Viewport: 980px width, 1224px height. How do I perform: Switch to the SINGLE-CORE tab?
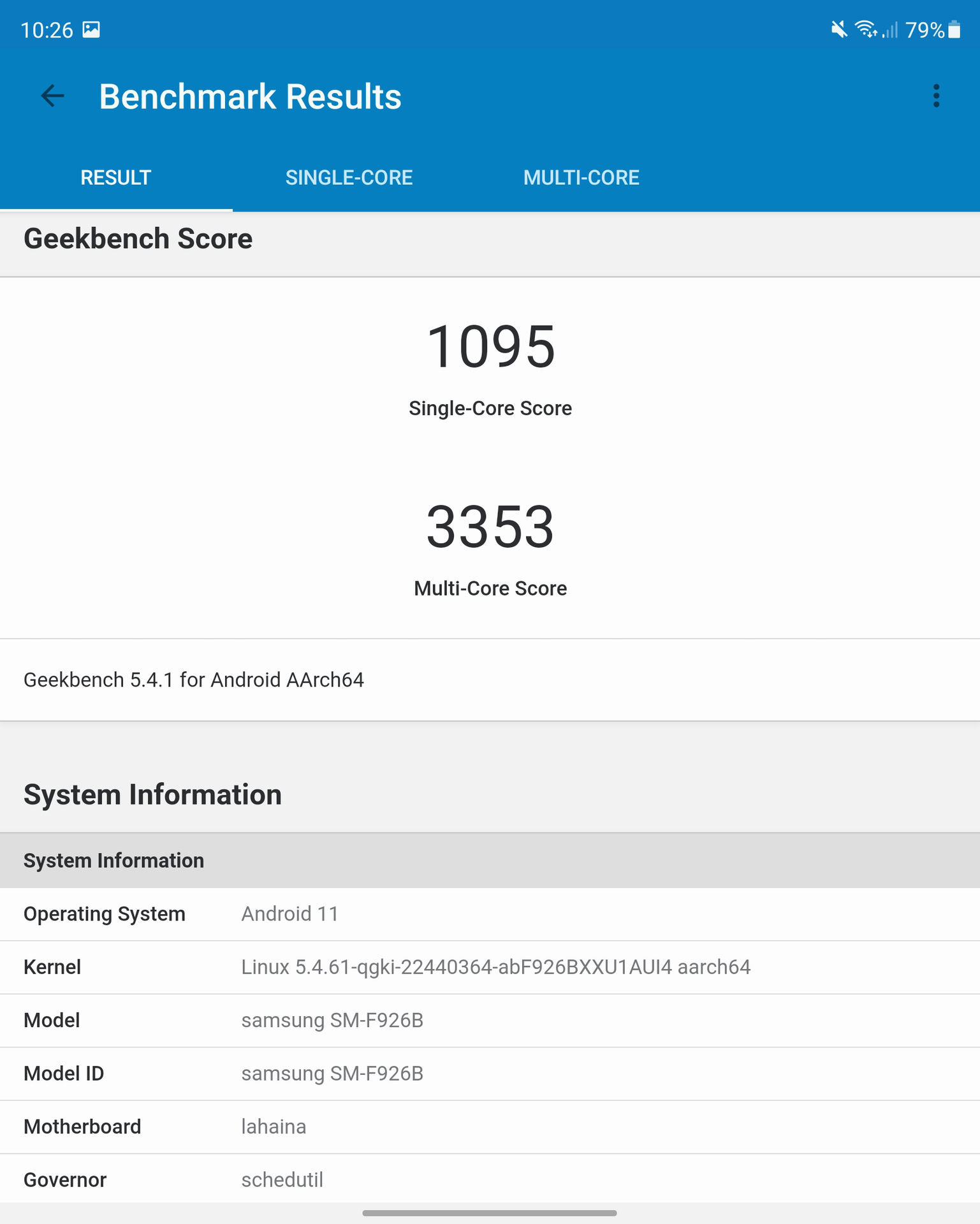(x=349, y=178)
